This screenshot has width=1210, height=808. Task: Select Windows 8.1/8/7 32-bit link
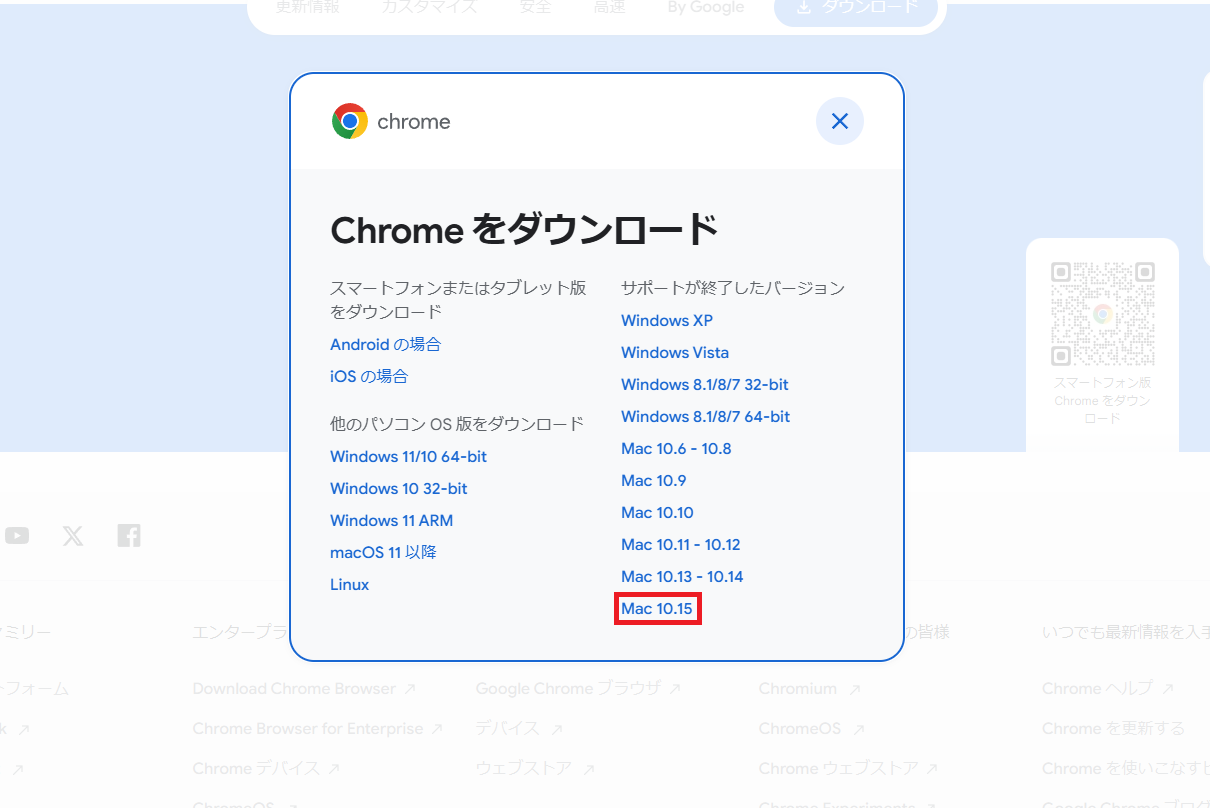coord(705,384)
